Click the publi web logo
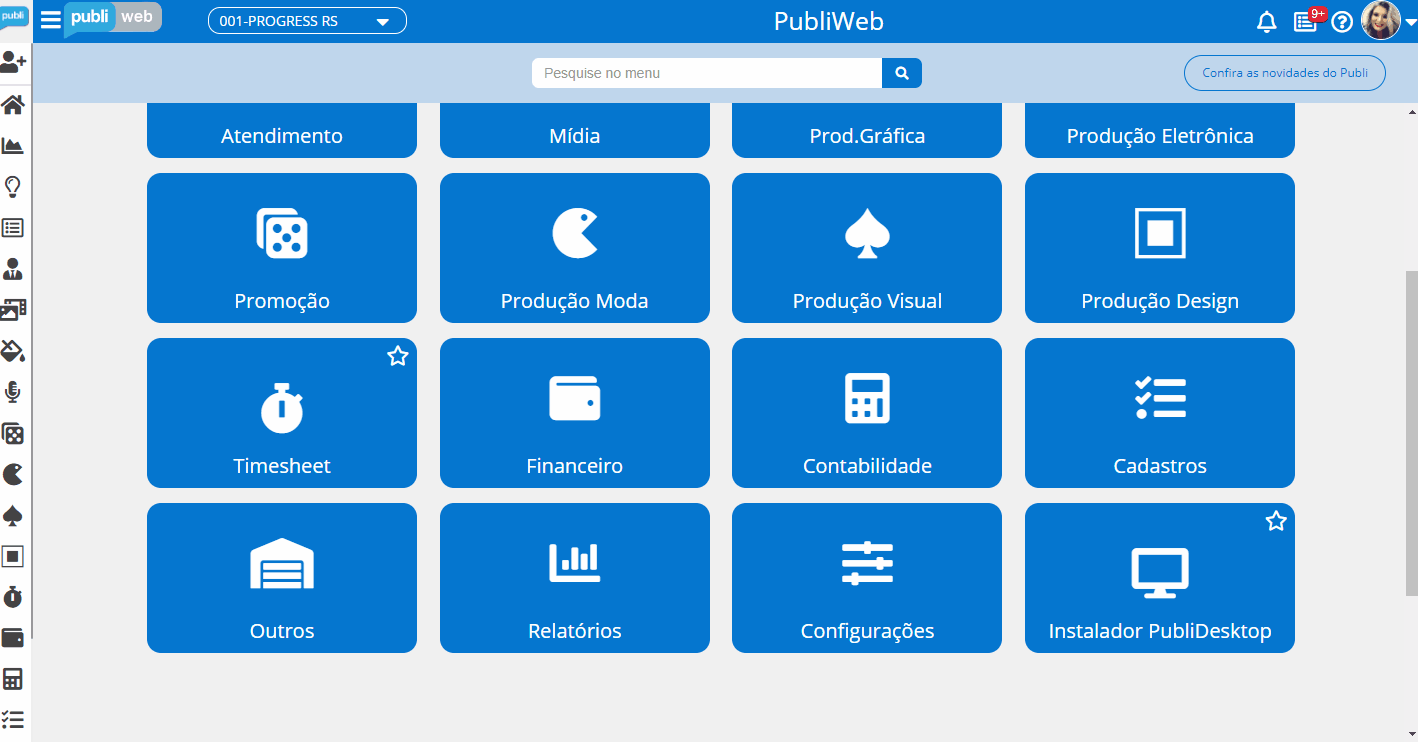 tap(113, 18)
